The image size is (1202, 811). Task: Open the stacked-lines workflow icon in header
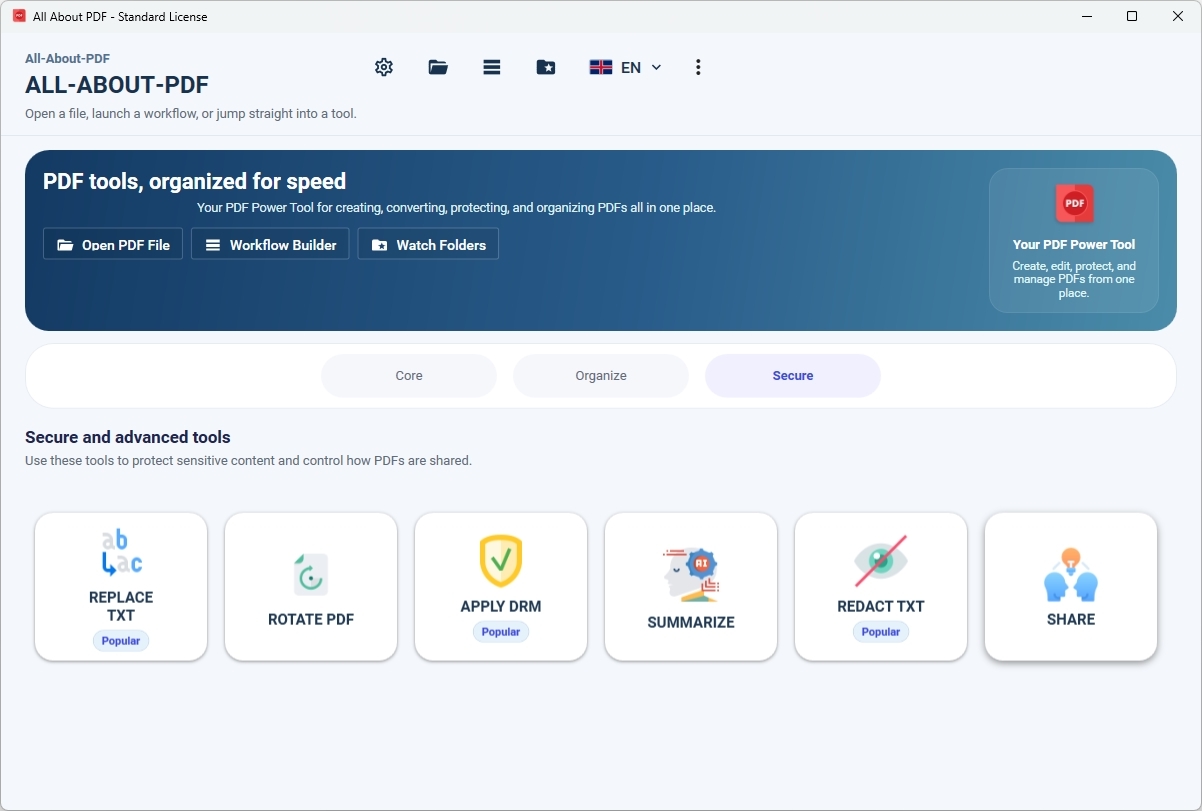point(491,67)
